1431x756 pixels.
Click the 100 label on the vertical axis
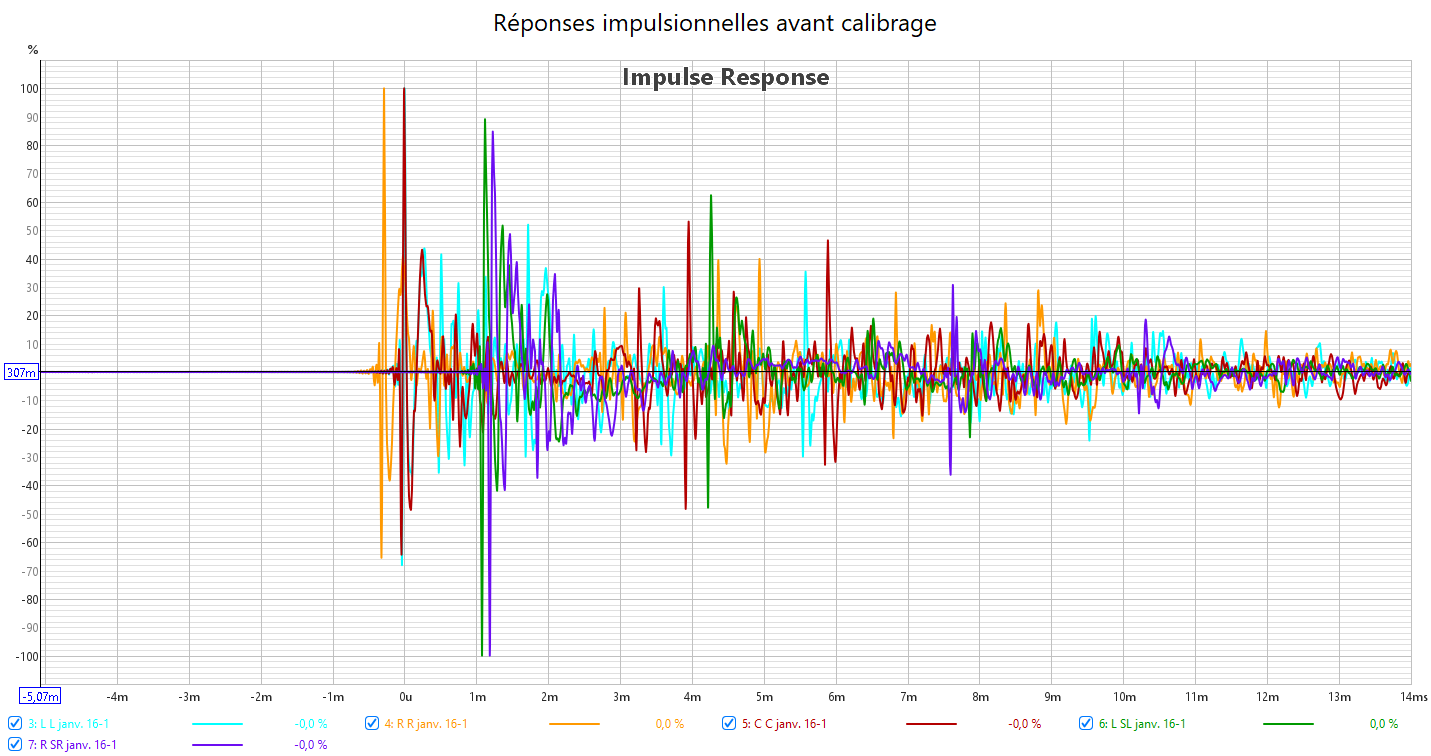(29, 89)
